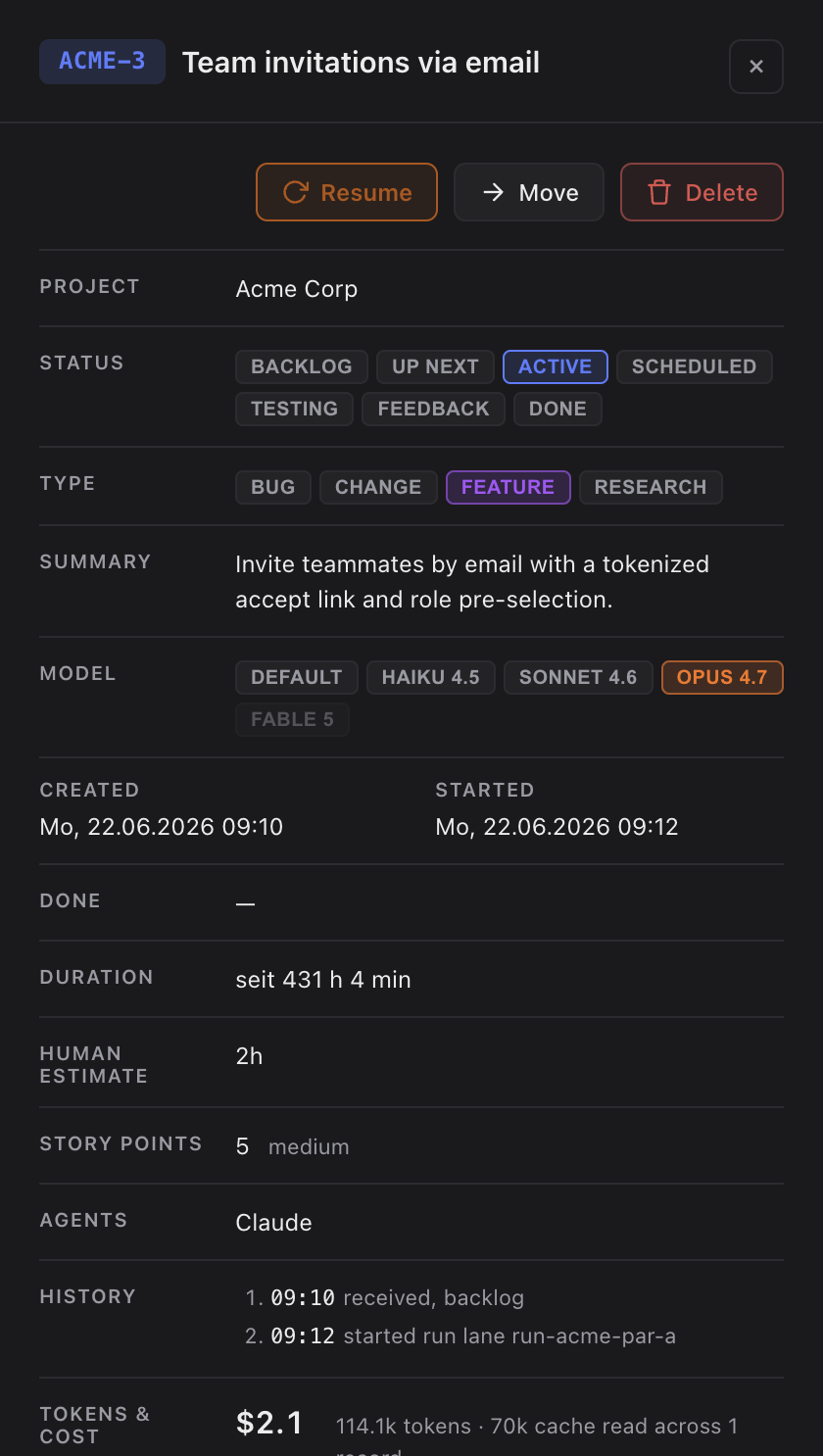
Task: Select the Opus 4.7 model chip
Action: (722, 677)
